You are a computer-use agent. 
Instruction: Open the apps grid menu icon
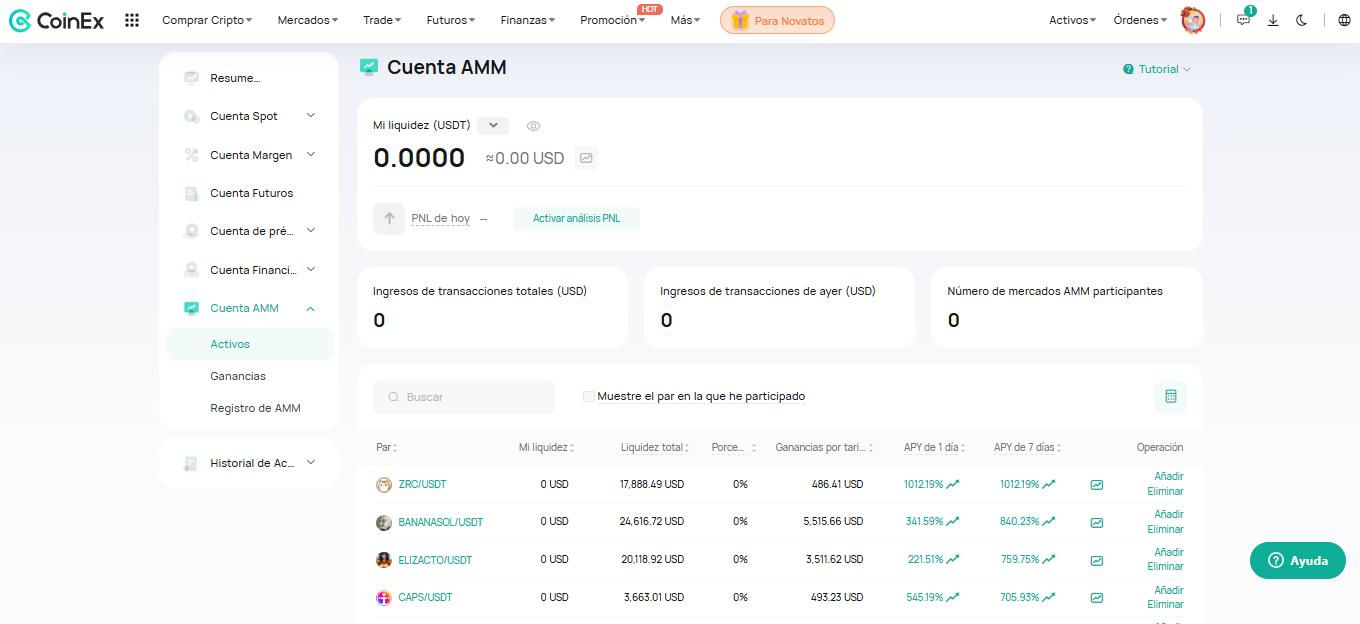pos(132,20)
